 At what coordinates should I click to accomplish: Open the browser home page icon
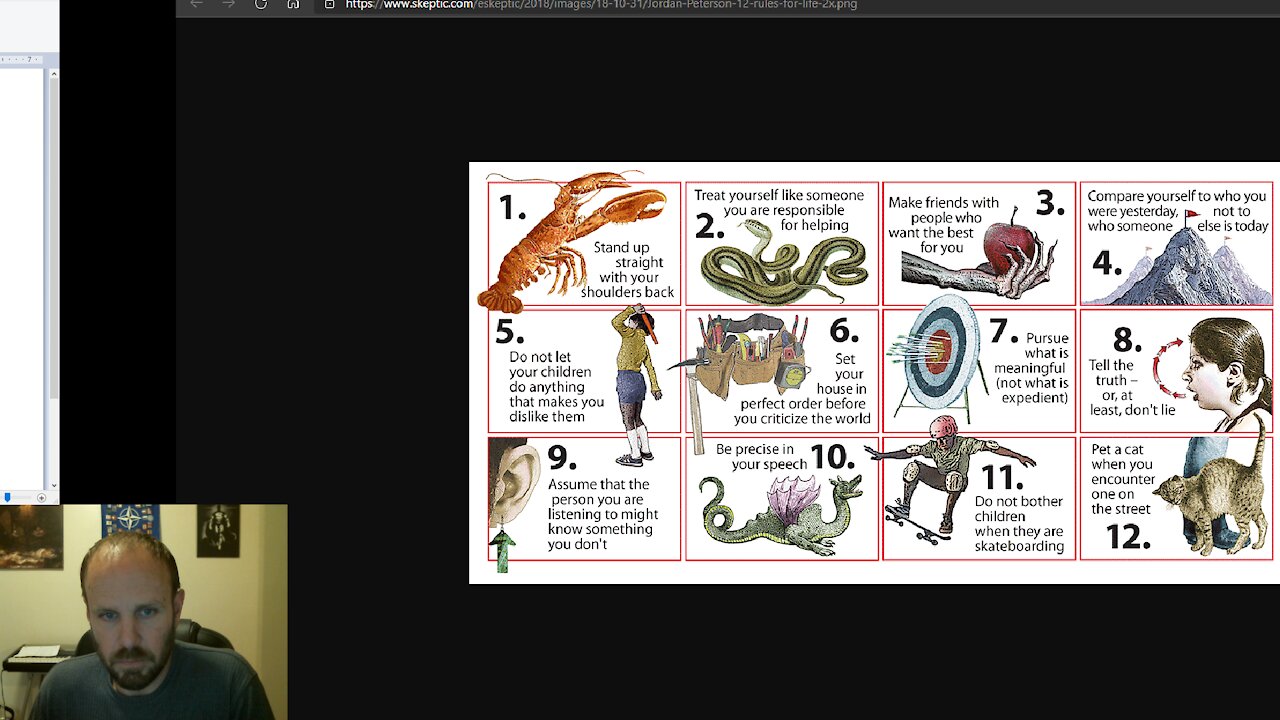[293, 4]
